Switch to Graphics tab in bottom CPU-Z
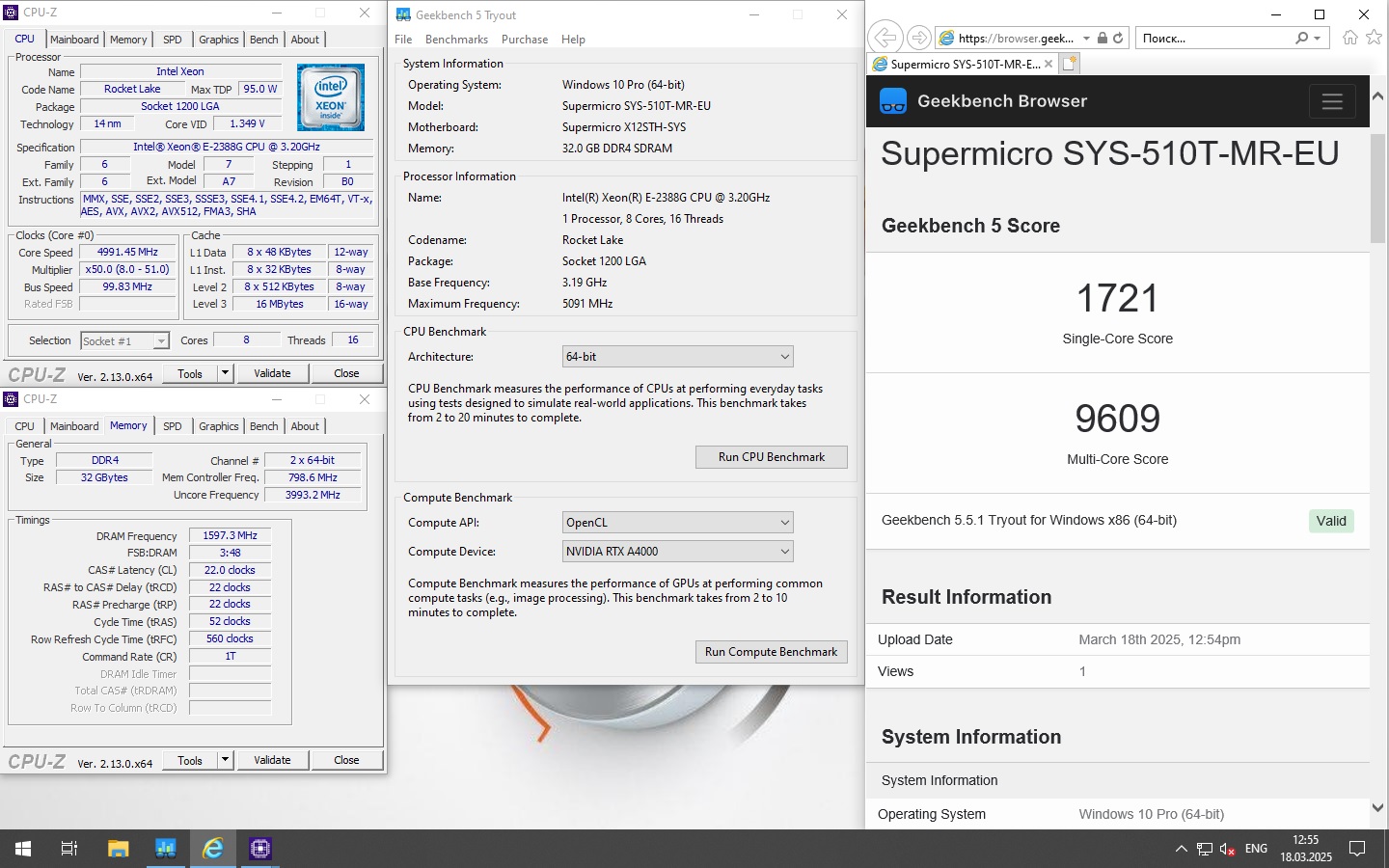 (x=219, y=426)
